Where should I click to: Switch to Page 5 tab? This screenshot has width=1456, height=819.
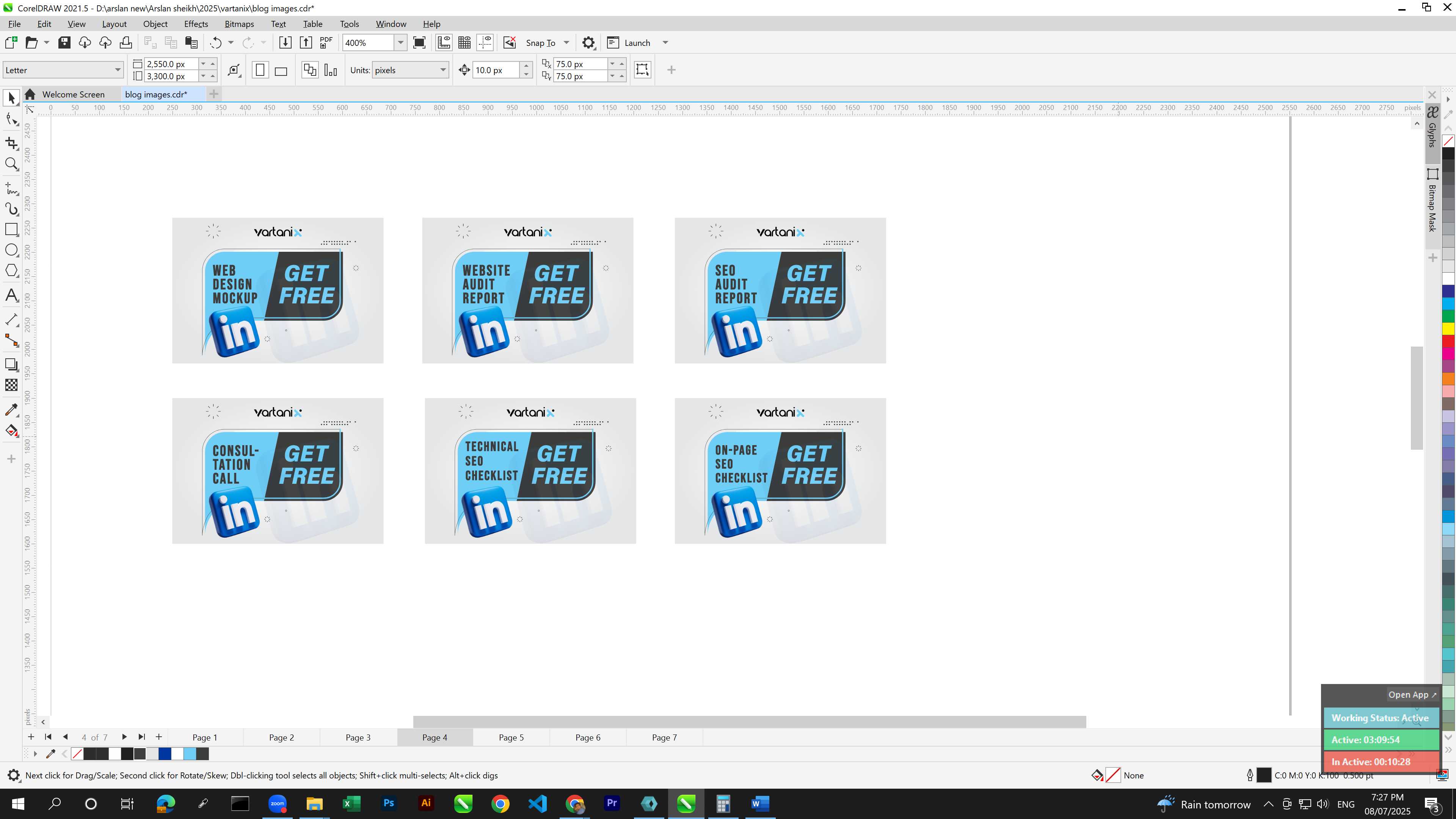pyautogui.click(x=511, y=737)
